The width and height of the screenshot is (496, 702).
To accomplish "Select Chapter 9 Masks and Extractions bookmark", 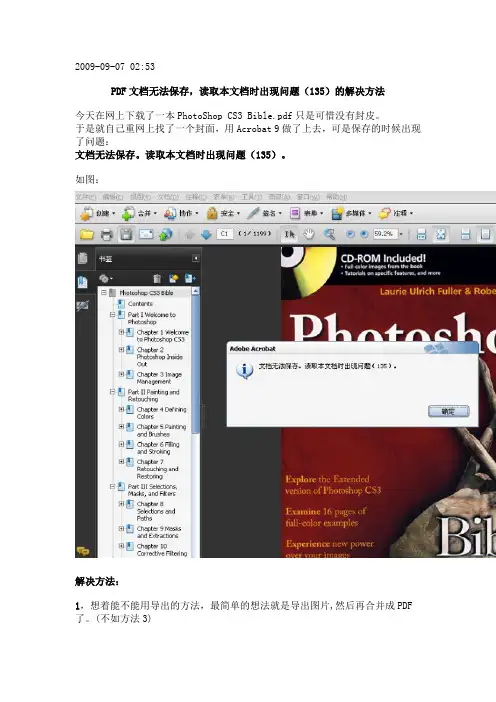I will pos(158,532).
